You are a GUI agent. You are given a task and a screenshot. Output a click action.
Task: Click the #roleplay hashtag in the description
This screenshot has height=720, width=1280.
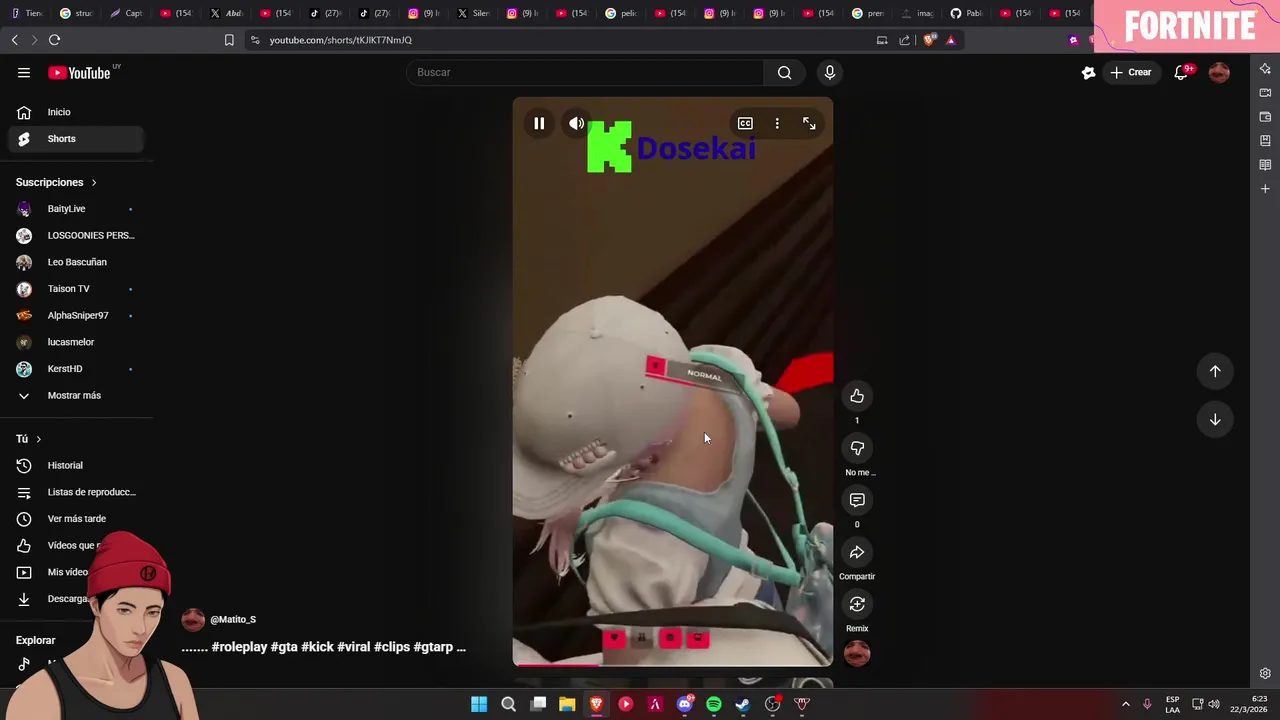239,647
